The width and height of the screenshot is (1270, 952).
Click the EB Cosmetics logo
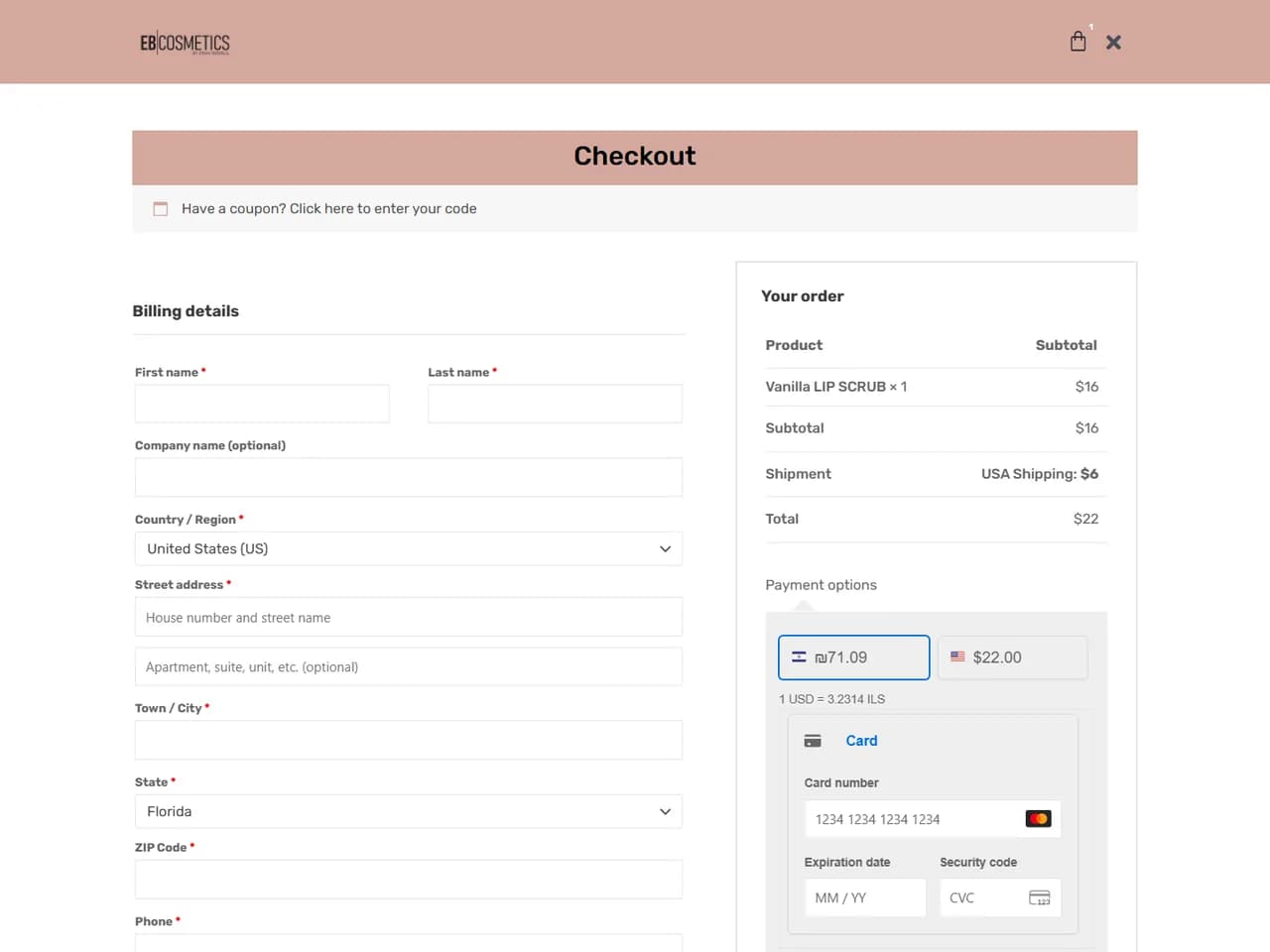click(185, 43)
